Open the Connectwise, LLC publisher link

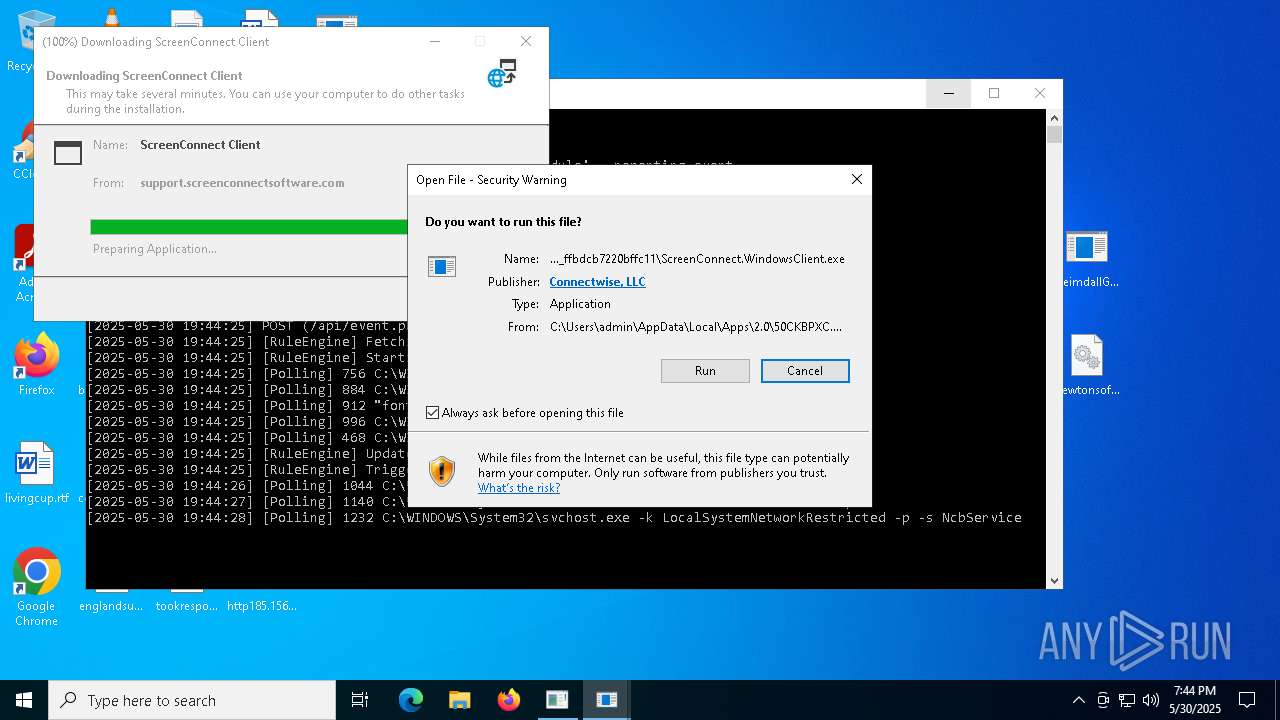click(x=597, y=282)
